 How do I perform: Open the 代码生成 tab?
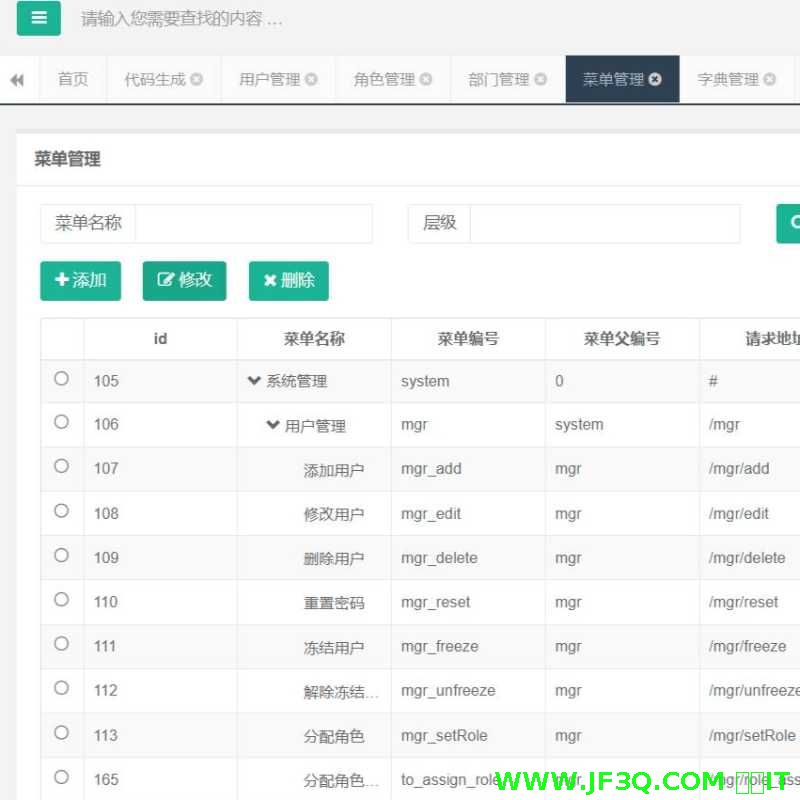155,79
